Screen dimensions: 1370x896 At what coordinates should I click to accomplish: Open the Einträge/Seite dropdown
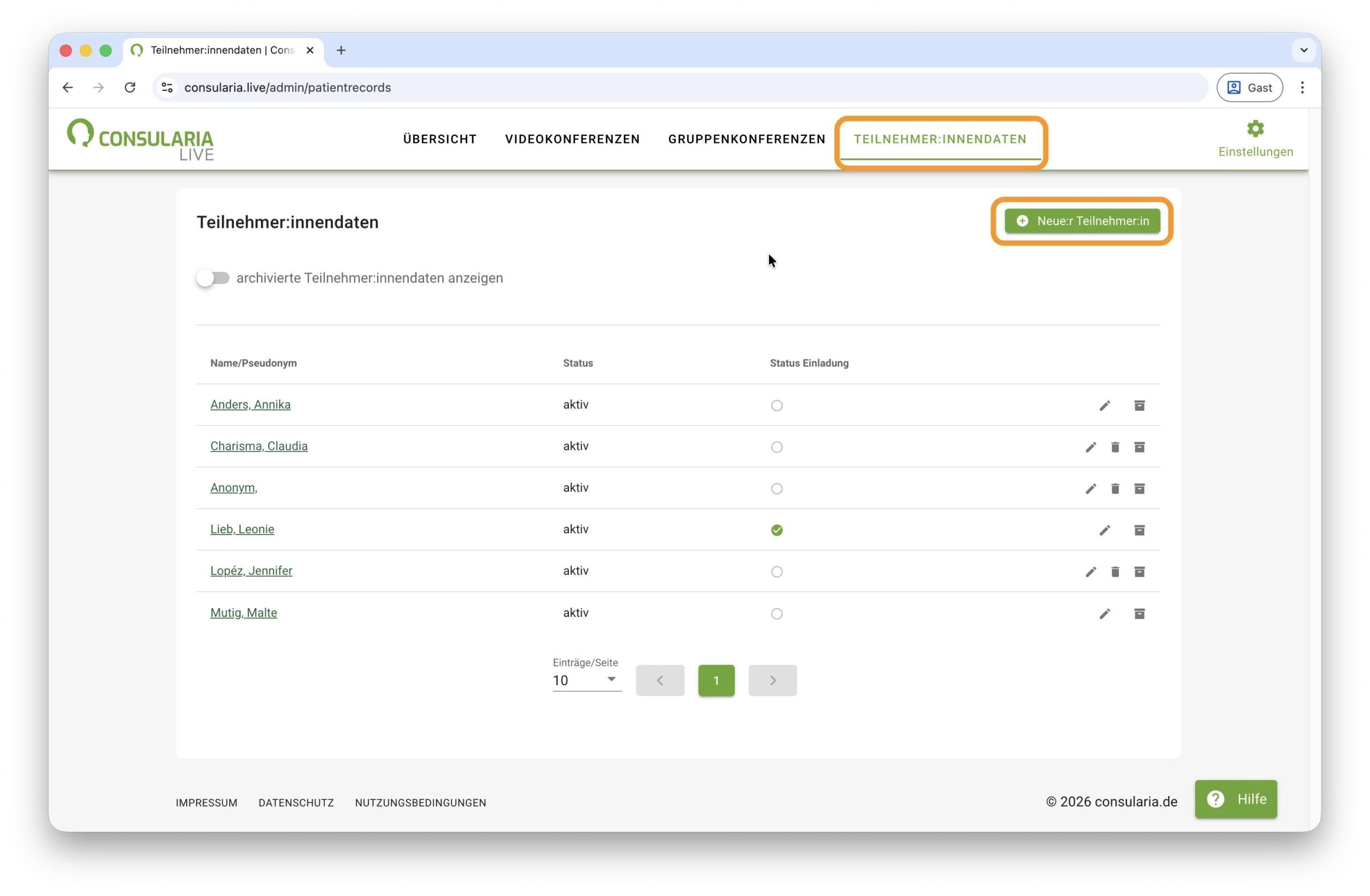(x=586, y=680)
